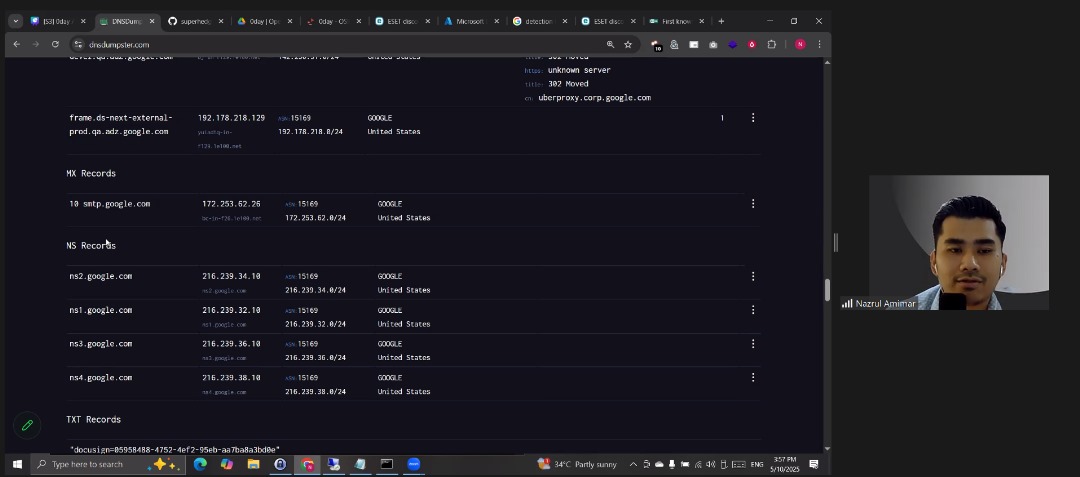Expand options for ns4.google.com row
The height and width of the screenshot is (477, 1080).
pos(753,378)
